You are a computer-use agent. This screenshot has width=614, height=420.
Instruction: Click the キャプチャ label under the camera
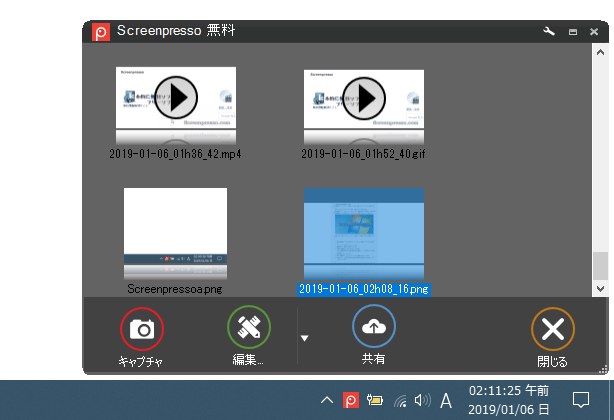[141, 361]
